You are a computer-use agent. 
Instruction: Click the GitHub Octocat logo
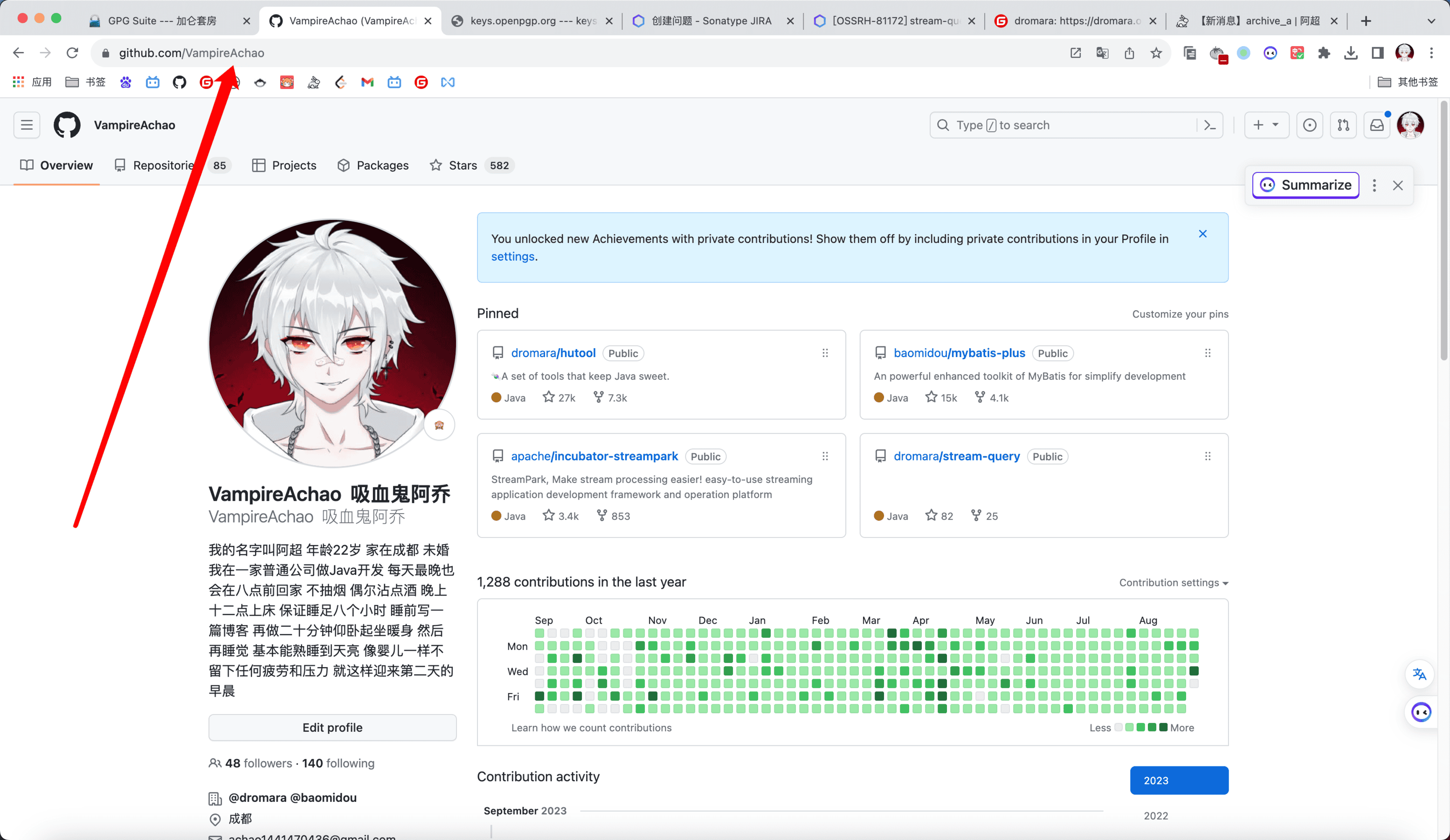(x=67, y=125)
